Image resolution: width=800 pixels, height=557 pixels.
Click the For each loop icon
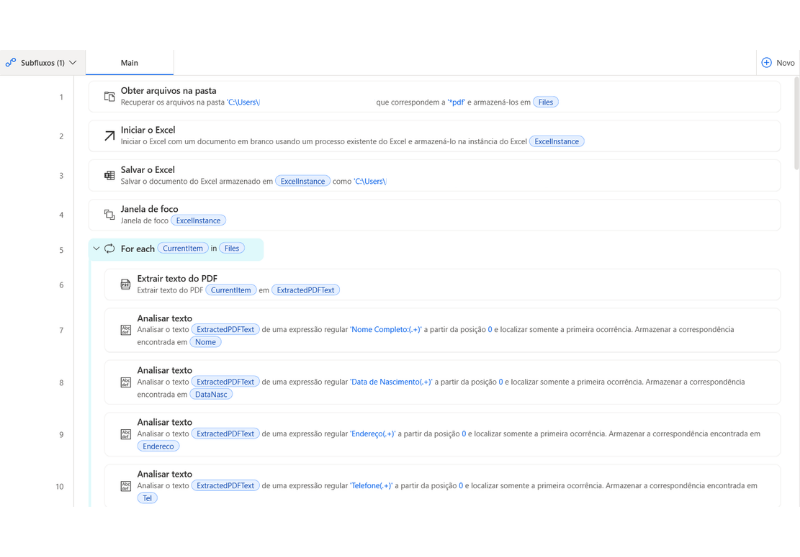pos(110,248)
